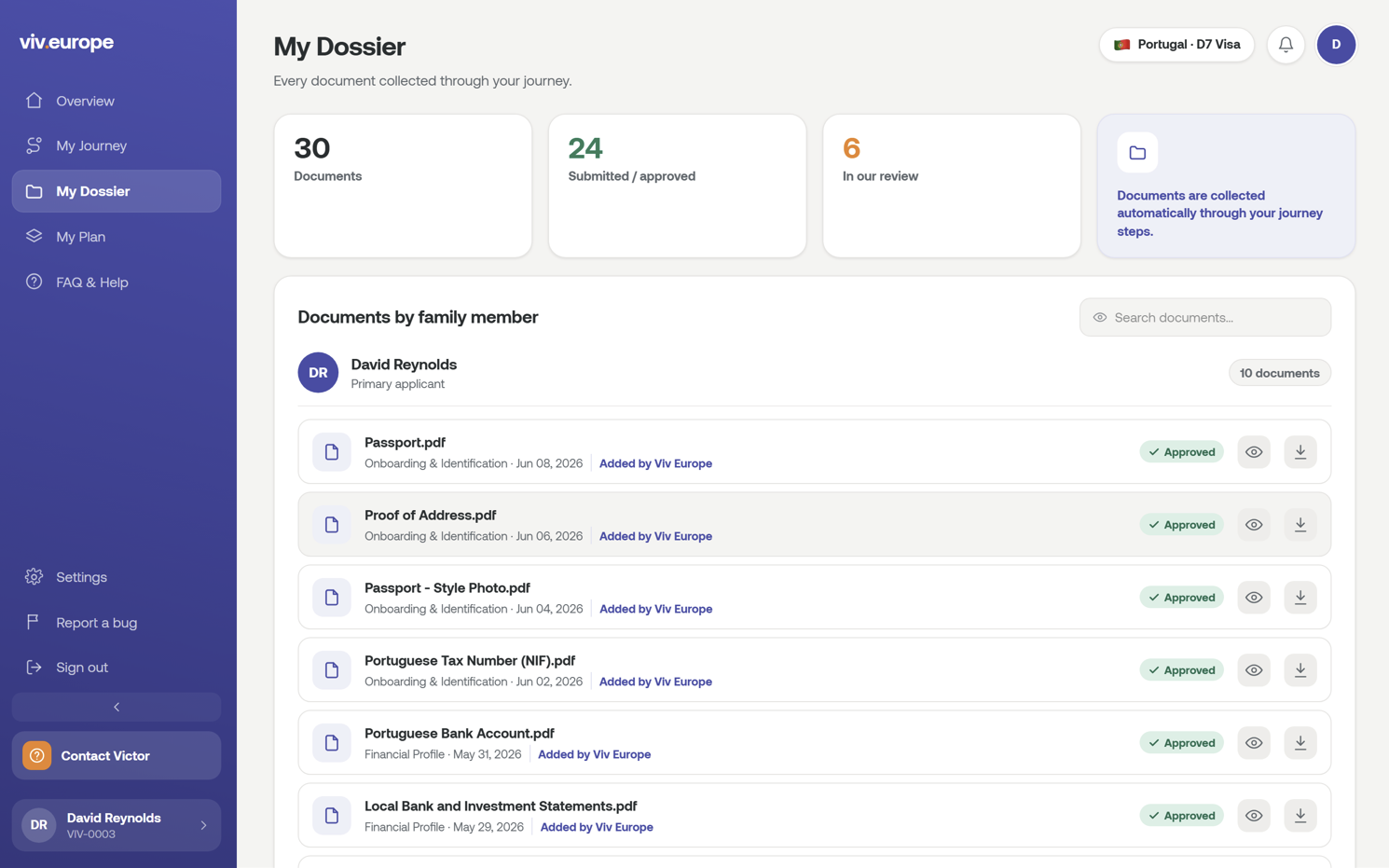The image size is (1389, 868).
Task: Click the file icon for Passport.pdf
Action: pyautogui.click(x=332, y=452)
